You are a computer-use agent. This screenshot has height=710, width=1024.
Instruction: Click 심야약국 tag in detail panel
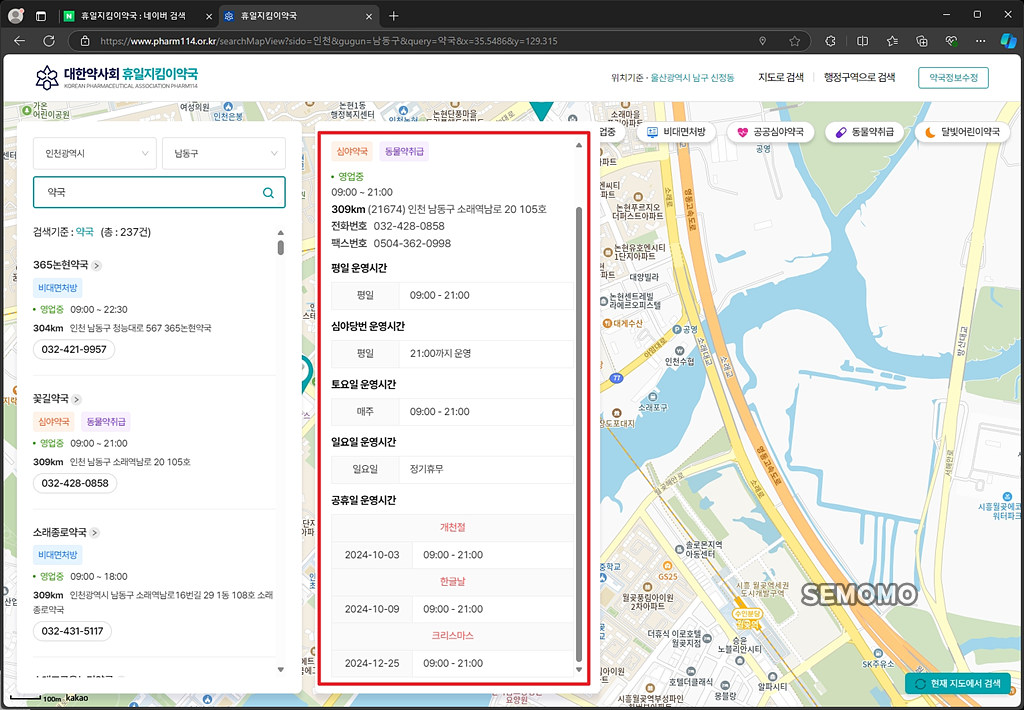(x=352, y=152)
